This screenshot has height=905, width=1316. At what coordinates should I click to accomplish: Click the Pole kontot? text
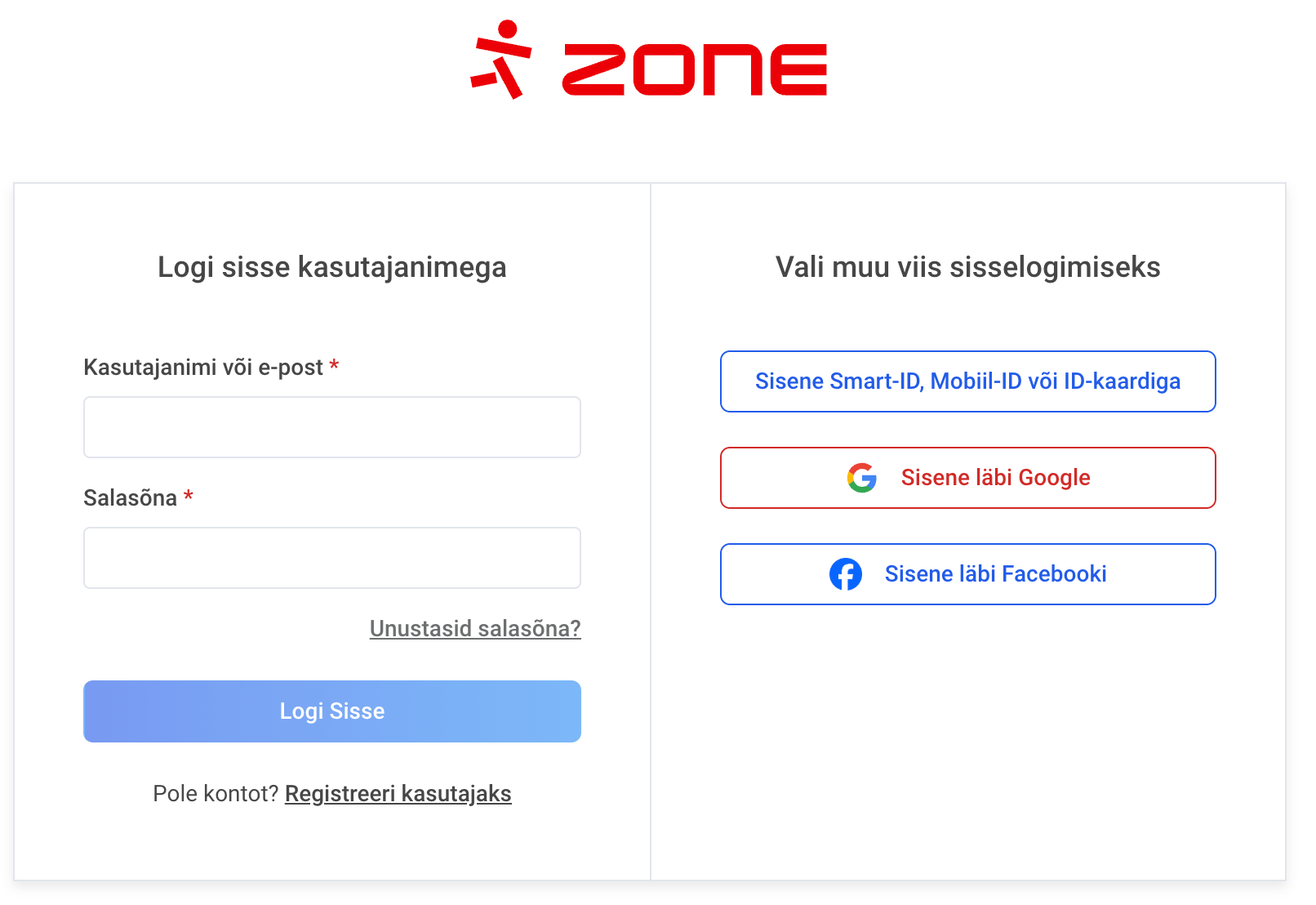tap(216, 793)
